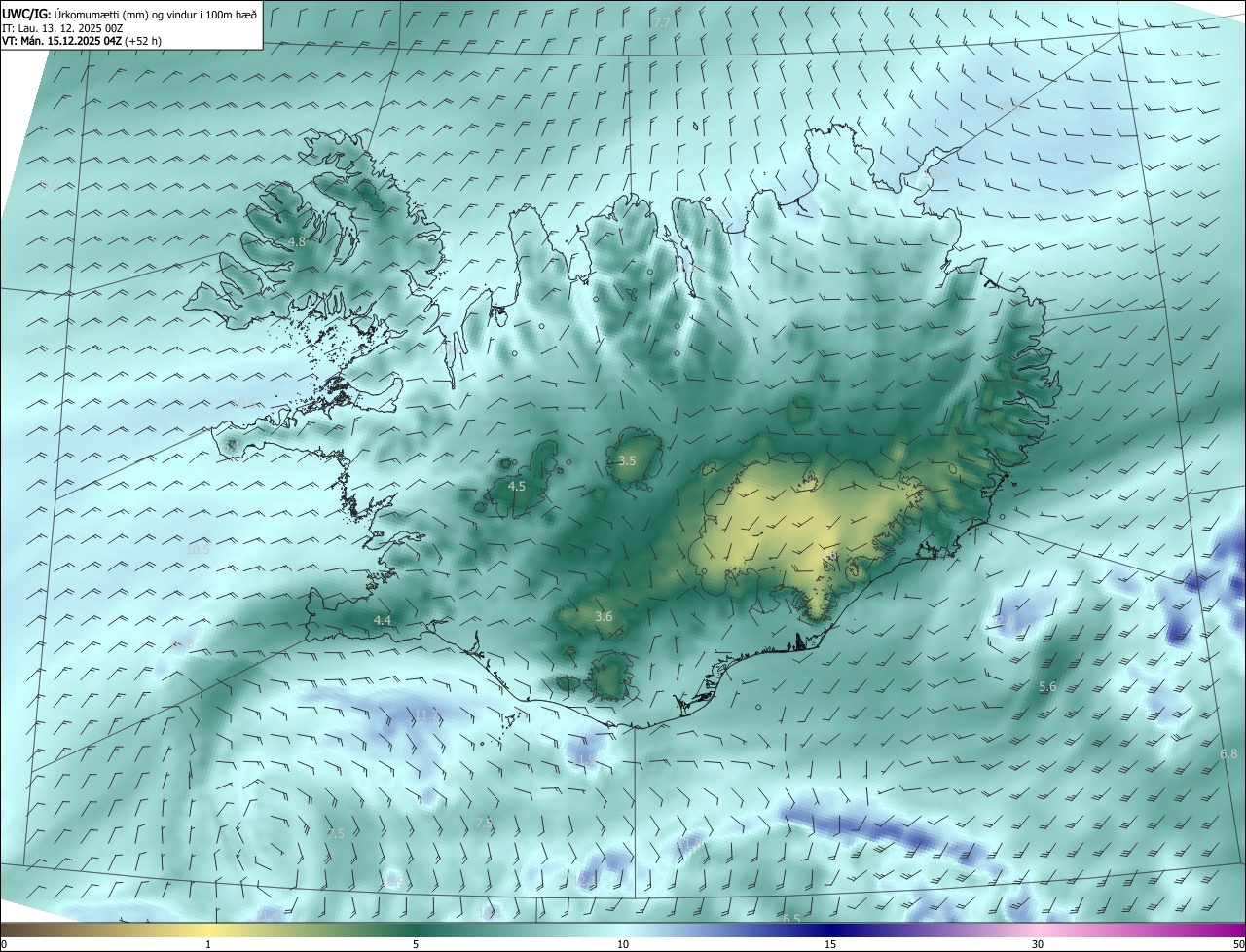Click the 4.5 value label on the map

coord(517,486)
